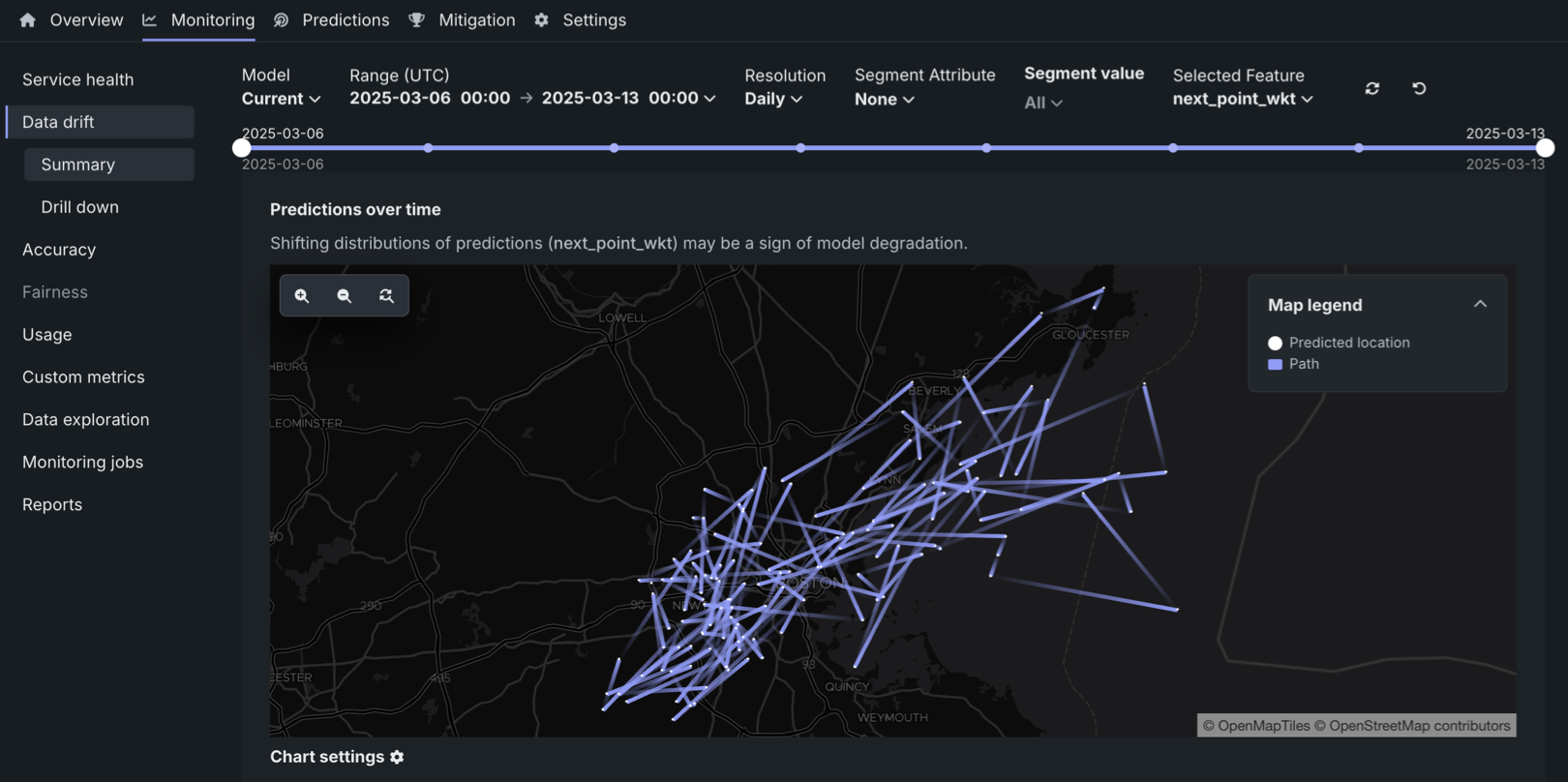Open the Model Current dropdown
Image resolution: width=1568 pixels, height=782 pixels.
[x=281, y=99]
